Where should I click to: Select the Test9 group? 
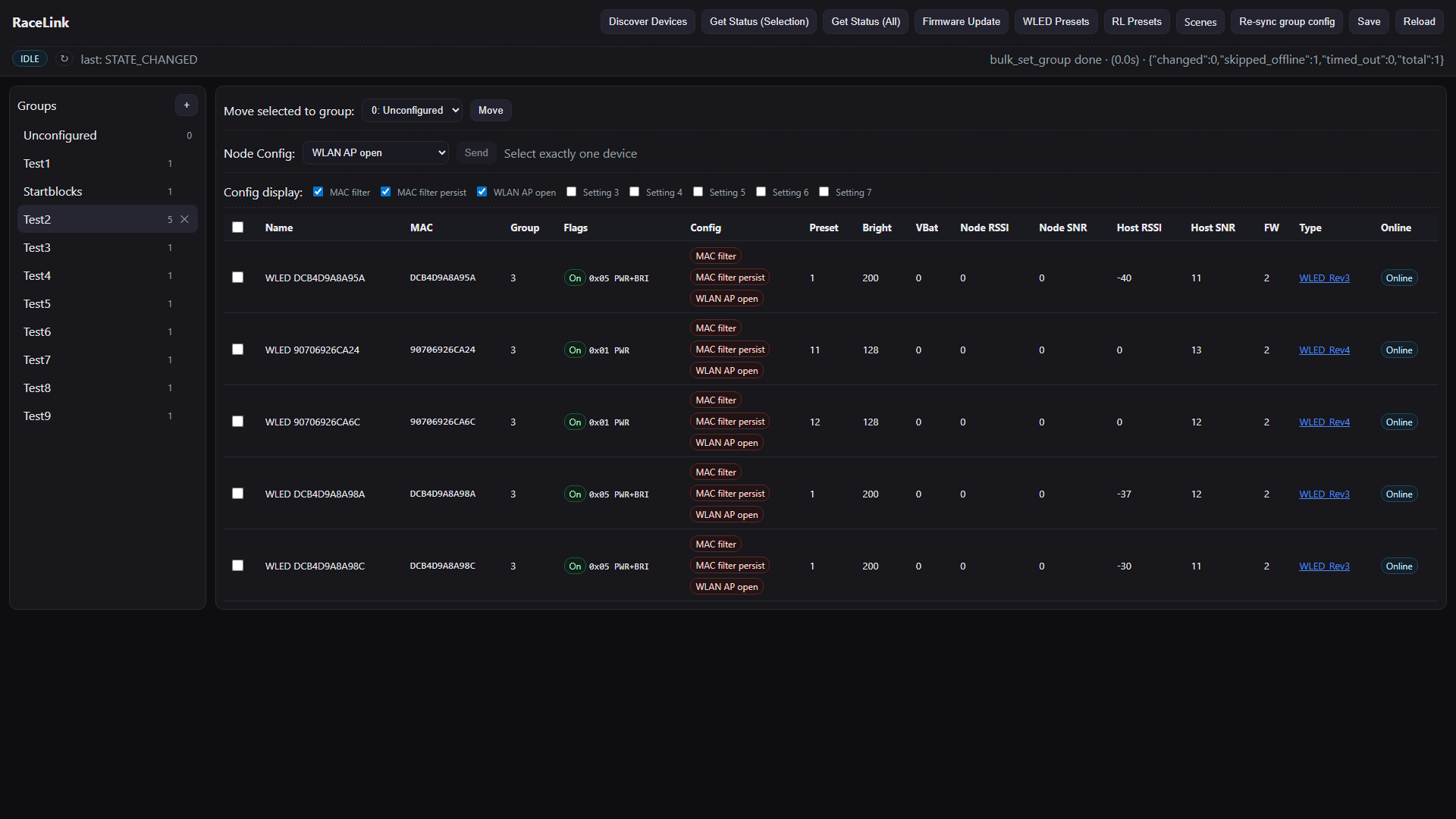108,416
